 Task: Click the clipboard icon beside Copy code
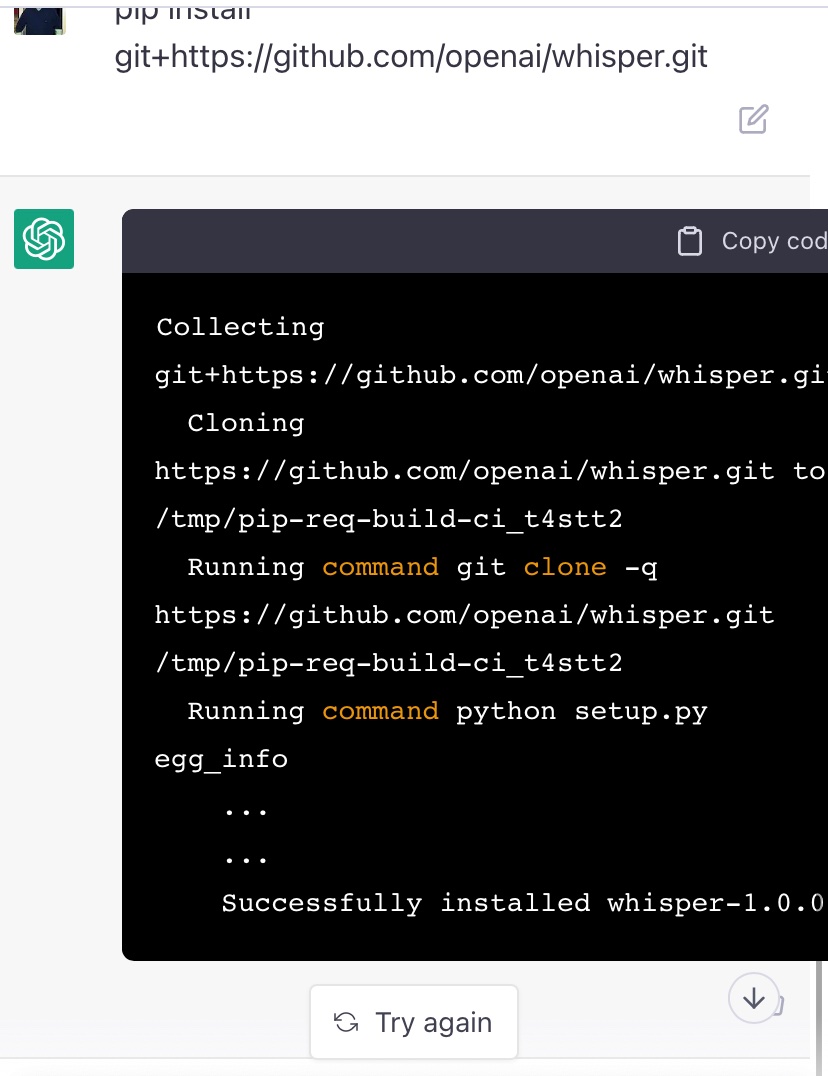coord(689,241)
